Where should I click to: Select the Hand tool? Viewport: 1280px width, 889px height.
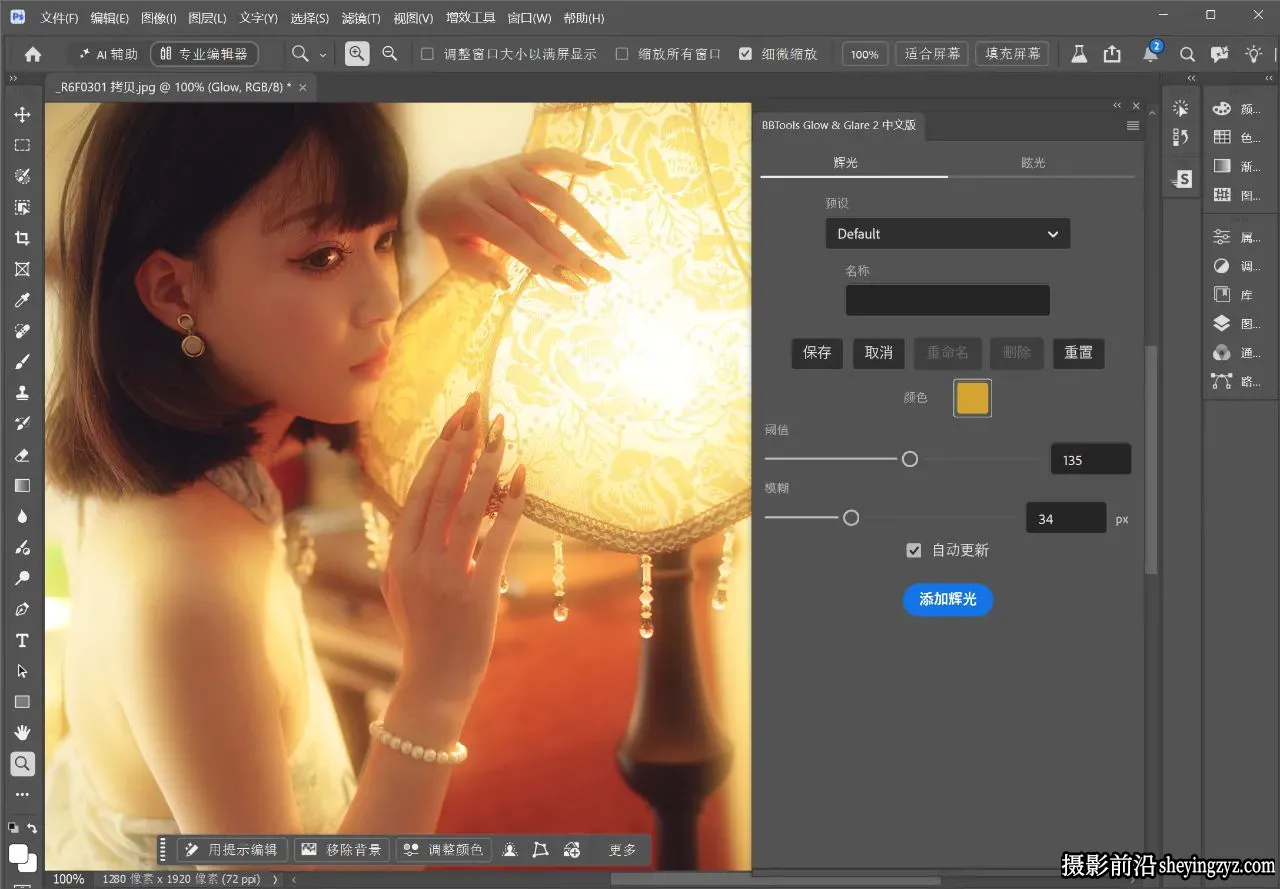coord(22,732)
